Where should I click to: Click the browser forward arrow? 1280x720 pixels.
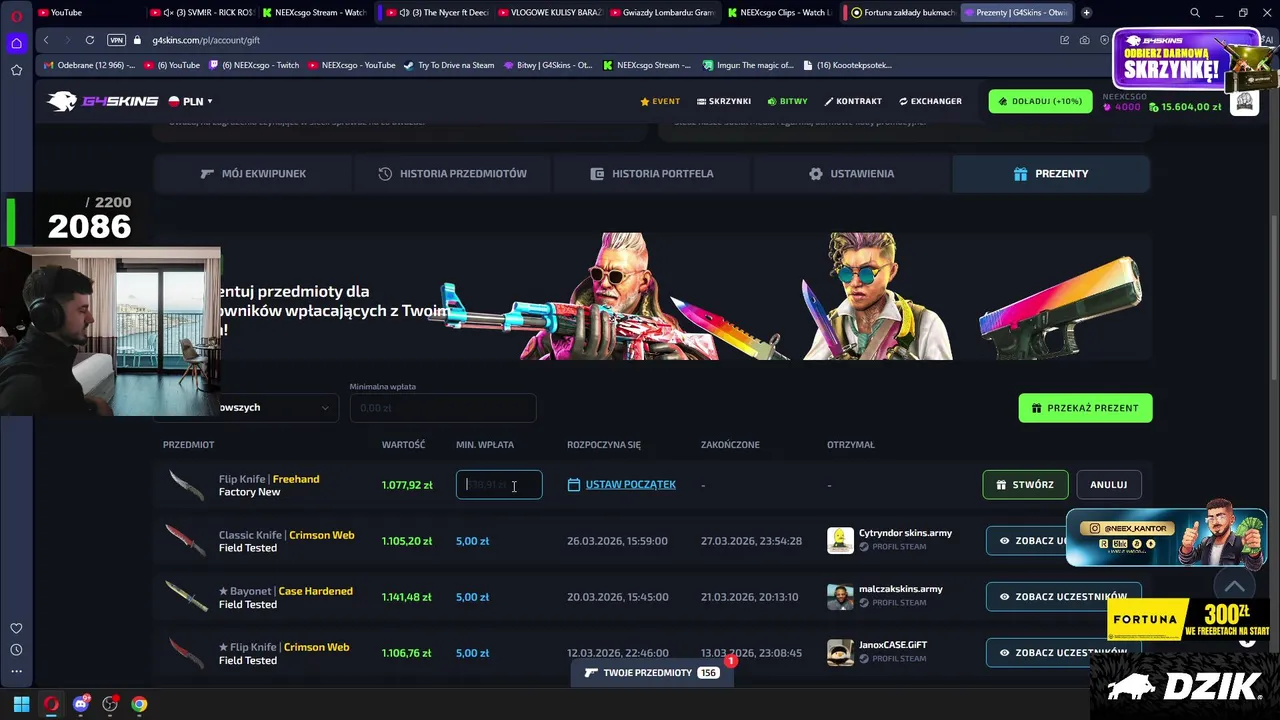pos(68,40)
